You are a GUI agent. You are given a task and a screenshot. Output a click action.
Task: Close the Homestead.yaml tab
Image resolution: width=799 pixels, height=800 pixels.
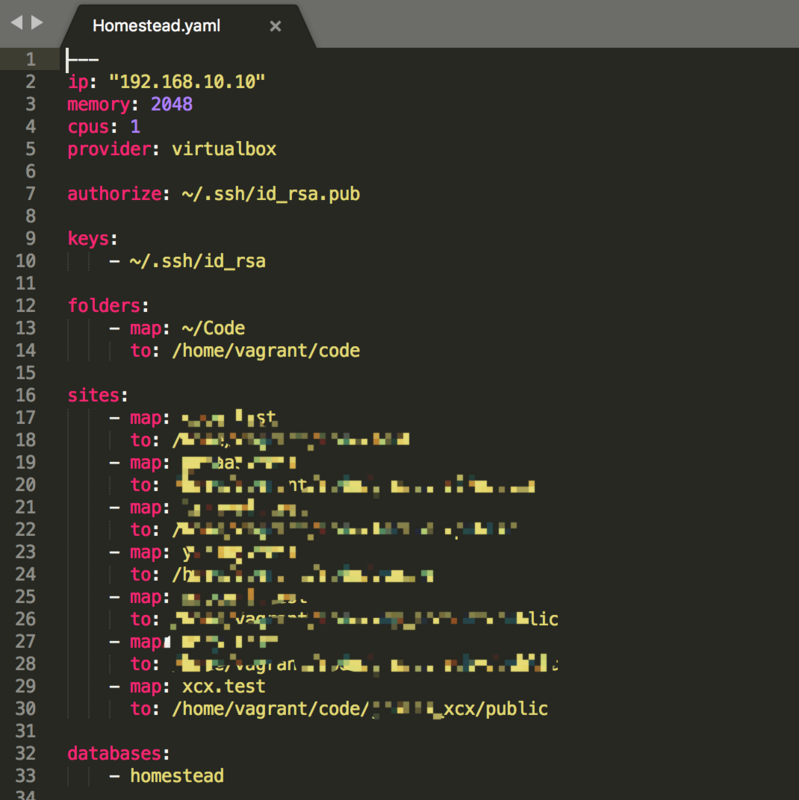tap(275, 26)
